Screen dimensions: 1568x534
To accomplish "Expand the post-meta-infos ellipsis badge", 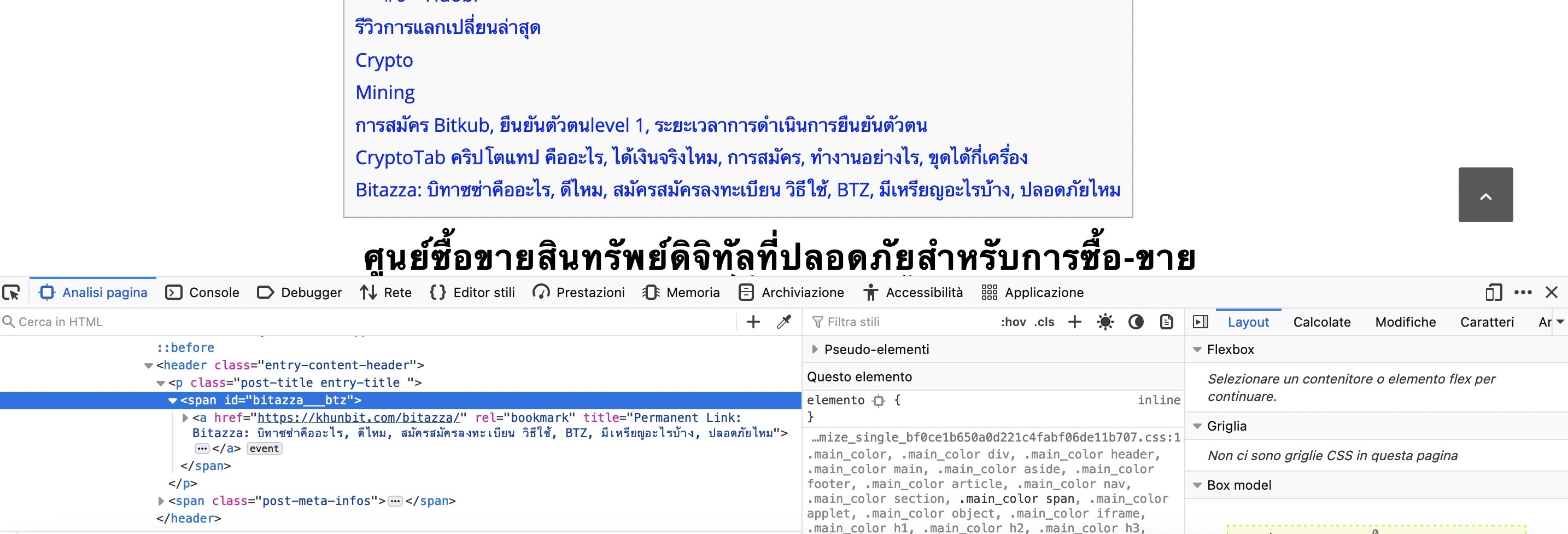I will pyautogui.click(x=396, y=501).
